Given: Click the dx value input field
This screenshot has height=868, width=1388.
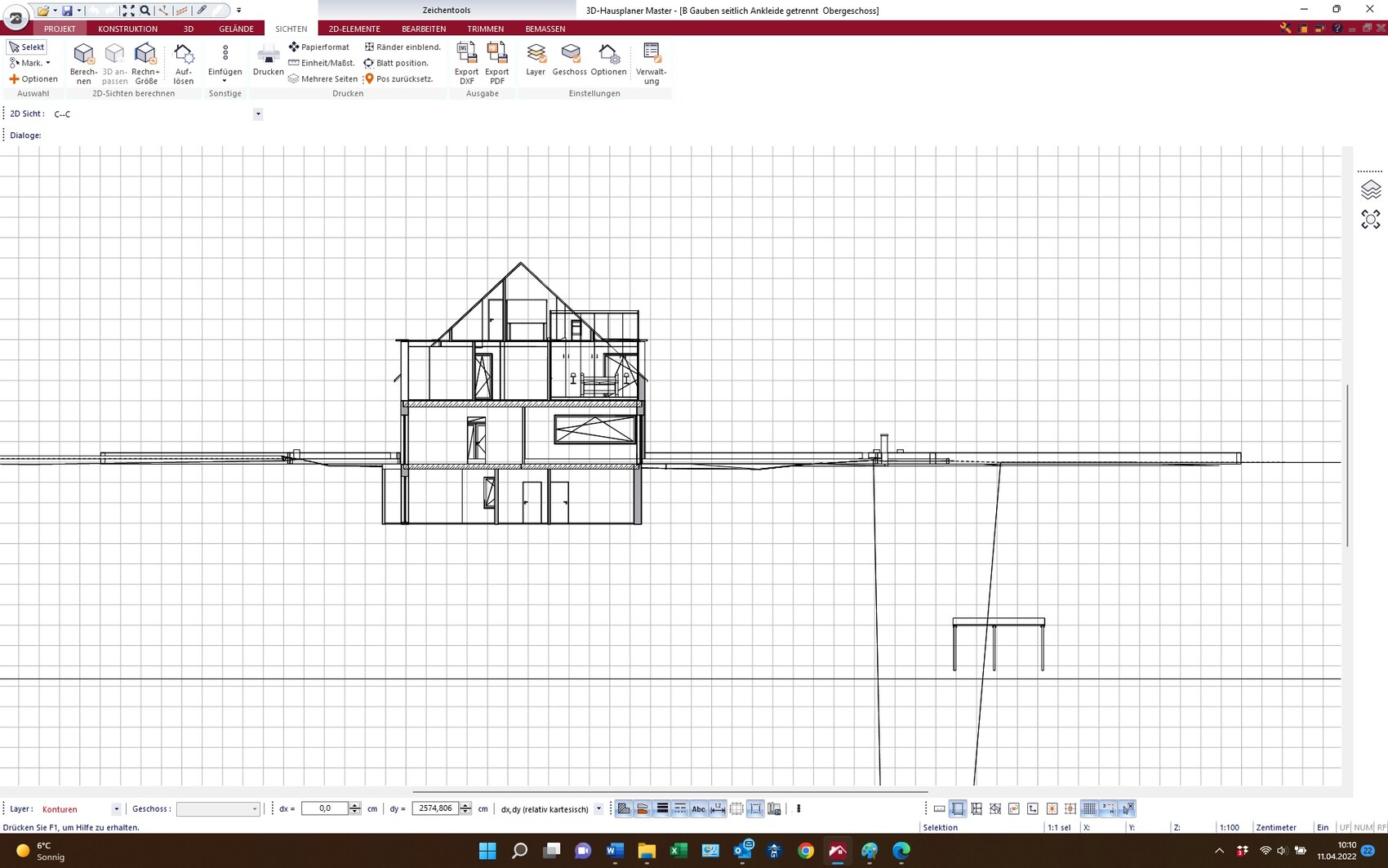Looking at the screenshot, I should (325, 808).
